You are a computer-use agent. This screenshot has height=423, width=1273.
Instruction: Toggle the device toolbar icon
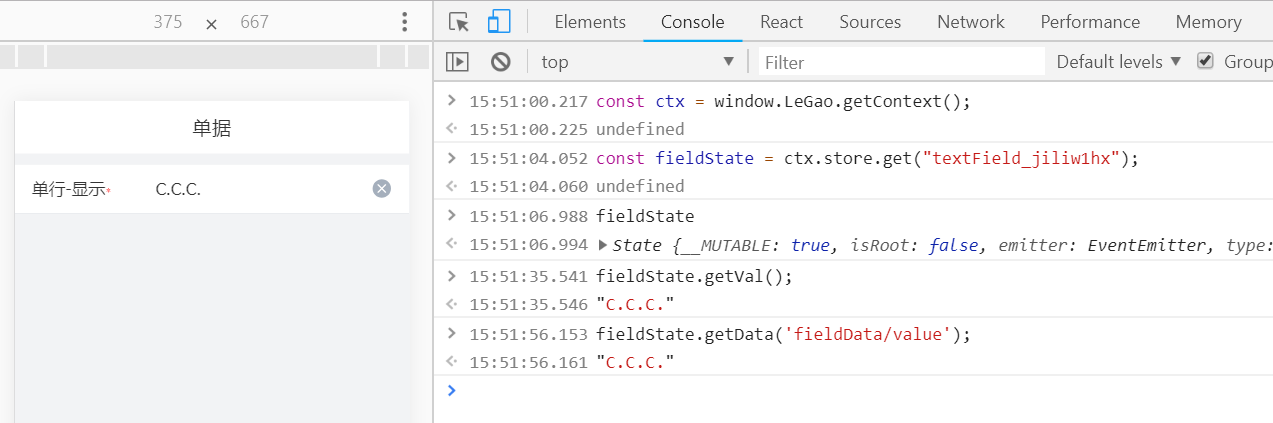(x=498, y=22)
